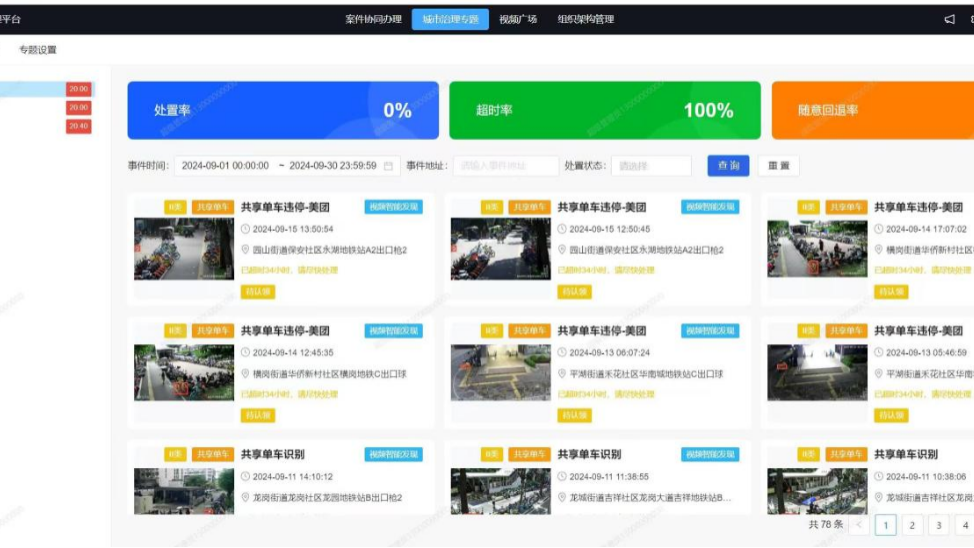Viewport: 974px width, 548px height.
Task: Open the 处置状态 dropdown selector
Action: tap(651, 166)
